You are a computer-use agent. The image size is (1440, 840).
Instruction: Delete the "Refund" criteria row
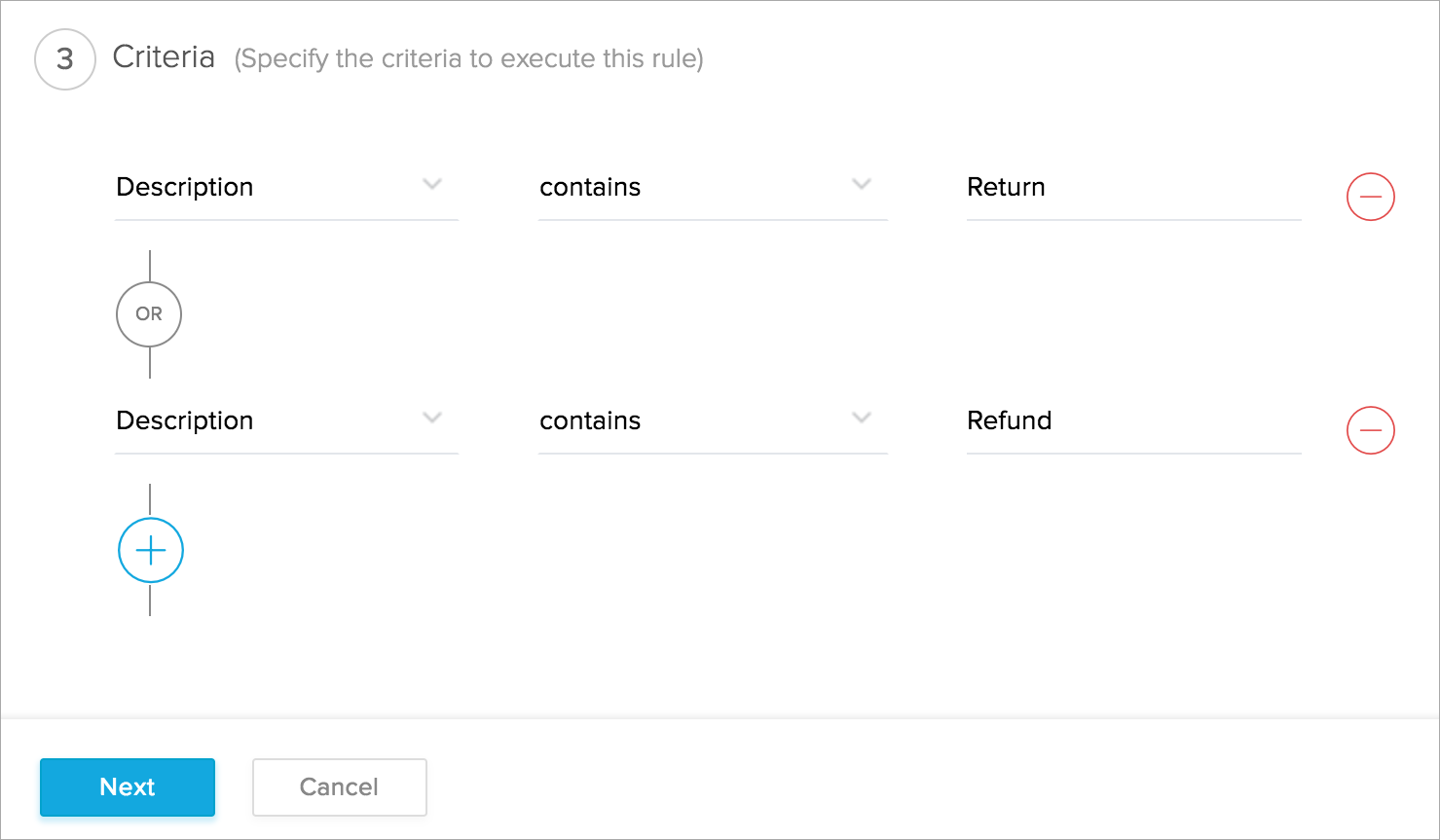click(1370, 430)
